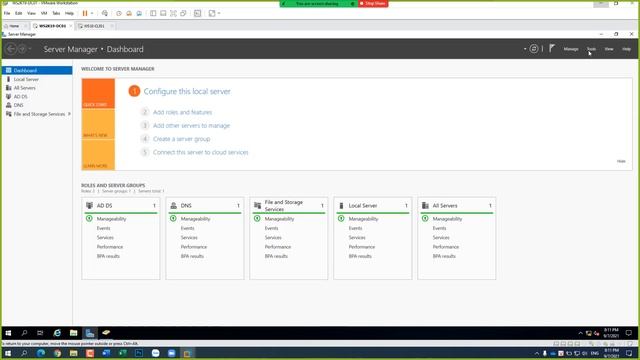Click the VMware suspend (pause) button
This screenshot has width=640, height=360.
(x=85, y=13)
